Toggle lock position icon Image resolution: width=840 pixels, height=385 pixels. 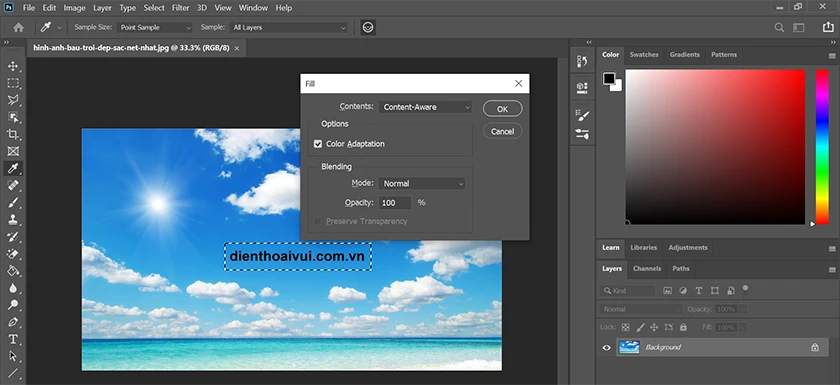point(654,327)
